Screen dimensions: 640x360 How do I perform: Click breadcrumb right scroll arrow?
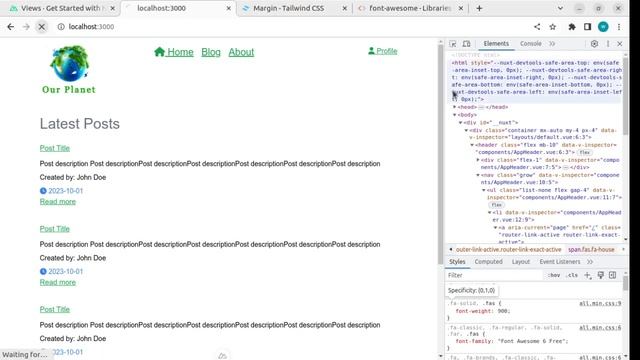coord(623,249)
